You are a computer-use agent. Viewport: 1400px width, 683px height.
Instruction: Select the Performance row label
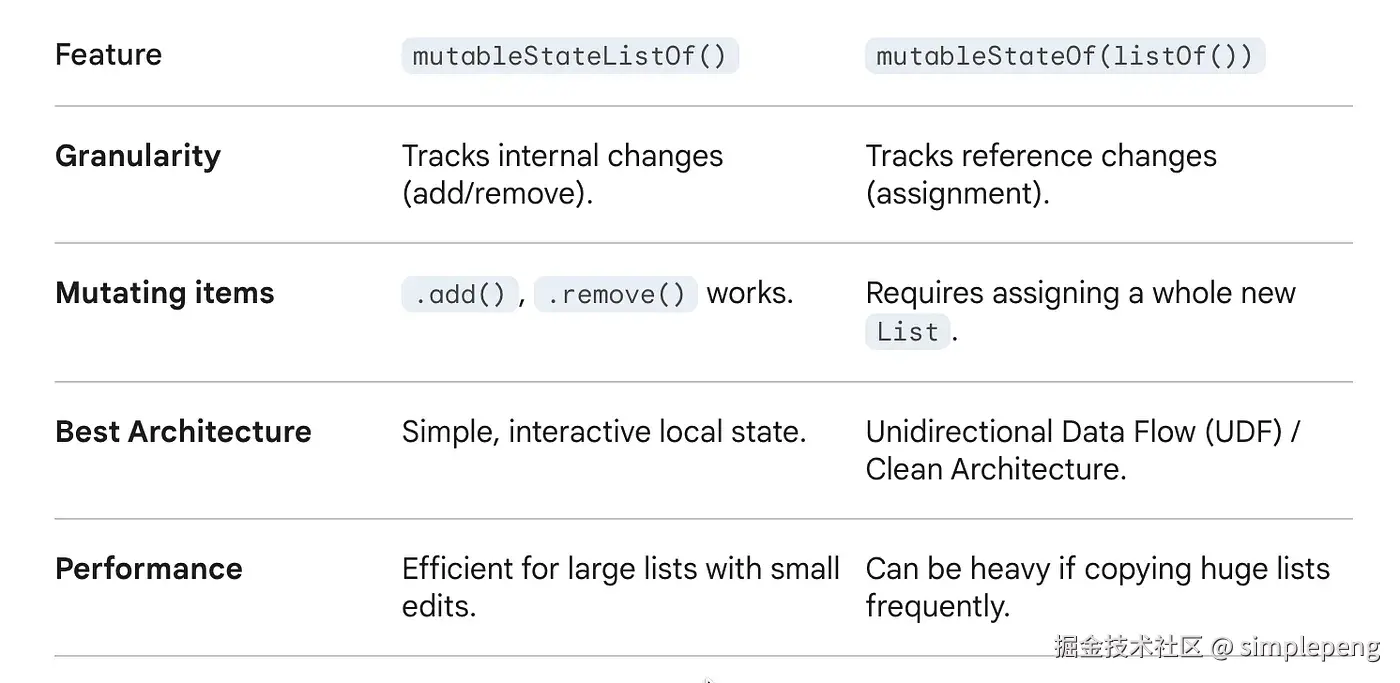pos(149,568)
